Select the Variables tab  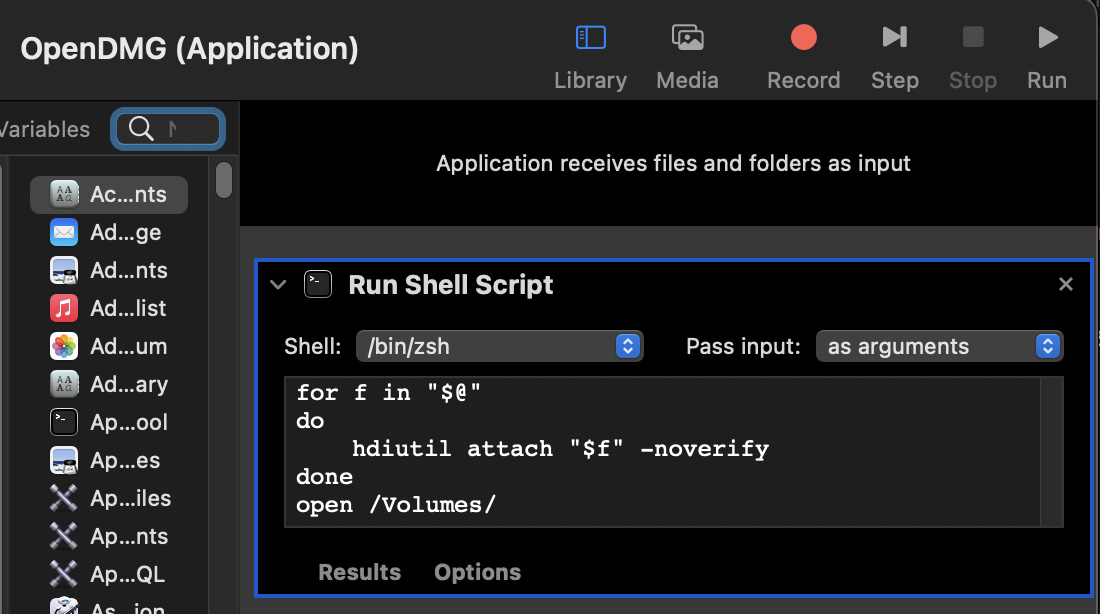(45, 129)
